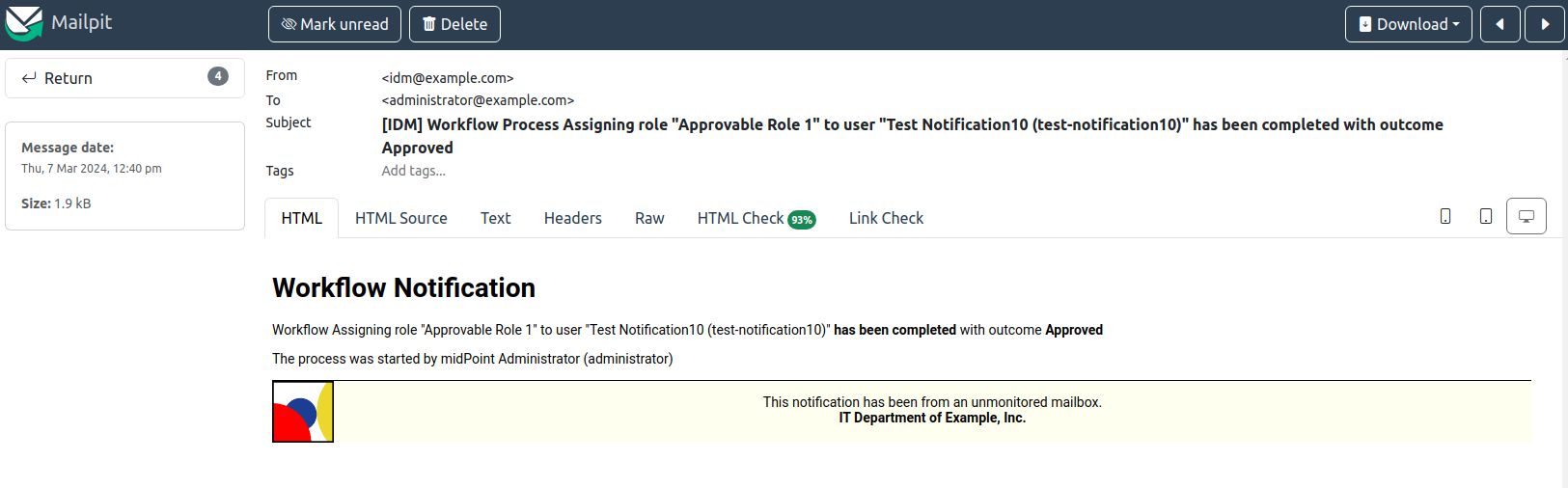The image size is (1568, 488).
Task: Open the Download dropdown menu
Action: pos(1408,24)
